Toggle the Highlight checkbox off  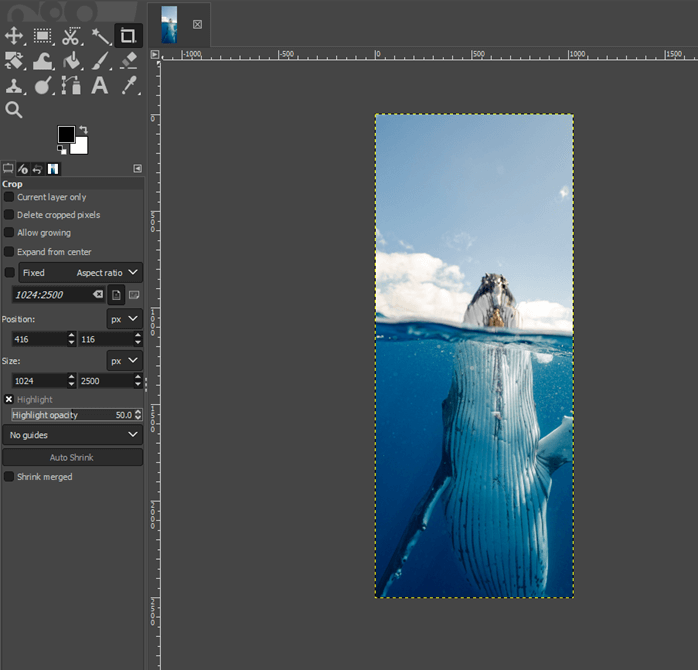click(9, 399)
